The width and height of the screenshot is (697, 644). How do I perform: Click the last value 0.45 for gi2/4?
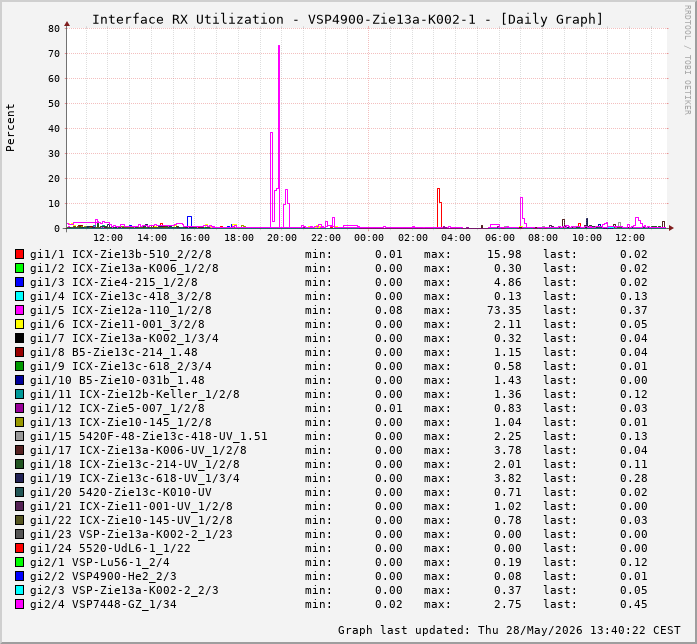[633, 604]
